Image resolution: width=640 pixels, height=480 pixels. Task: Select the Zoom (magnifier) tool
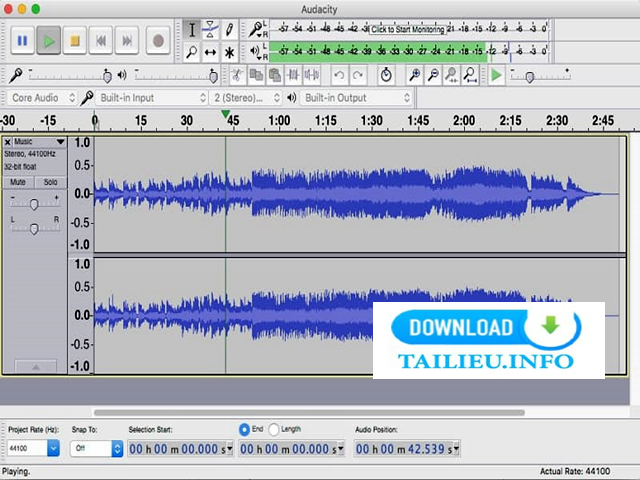(x=191, y=52)
